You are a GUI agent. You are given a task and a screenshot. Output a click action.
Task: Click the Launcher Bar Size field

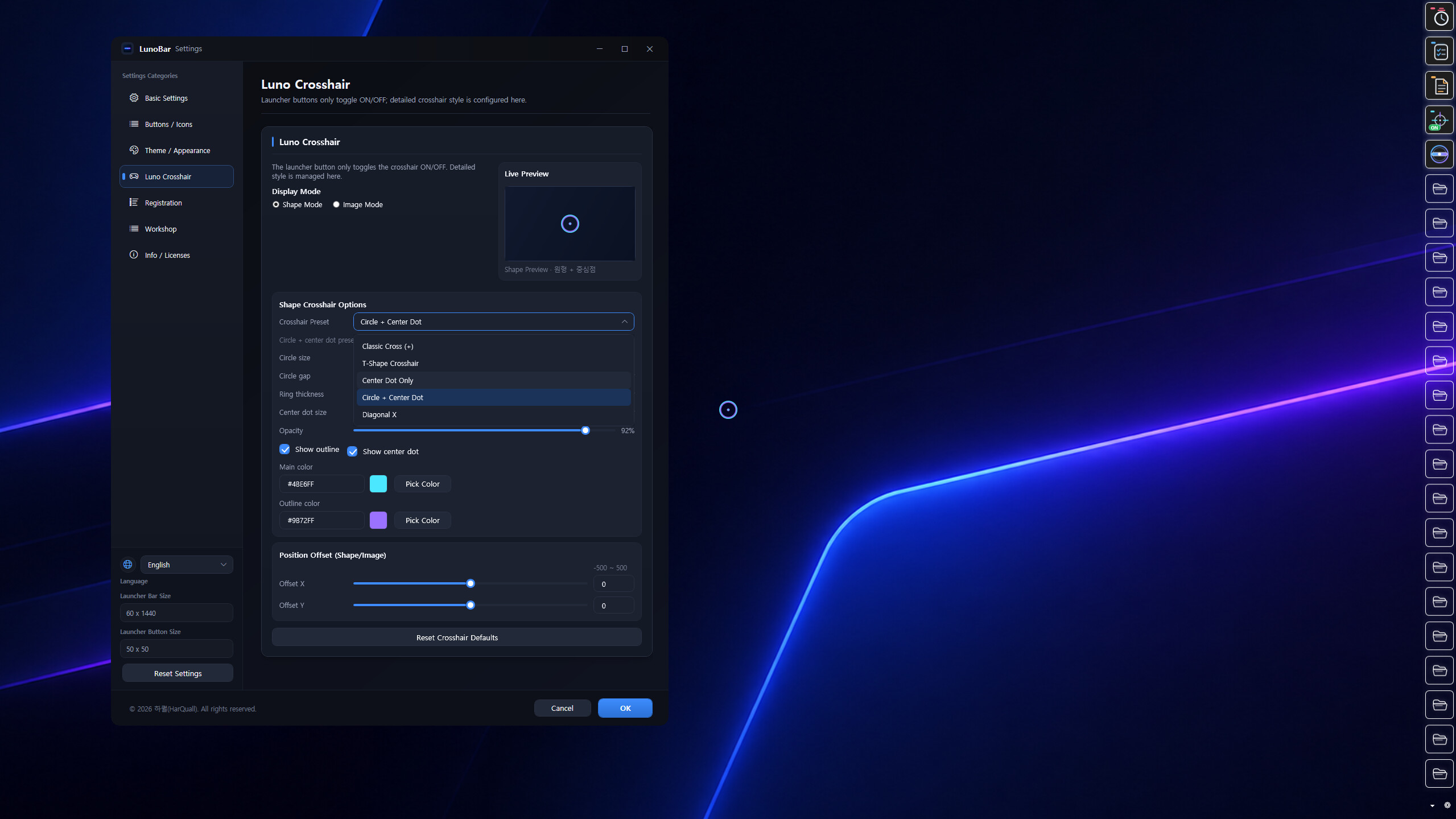click(176, 613)
